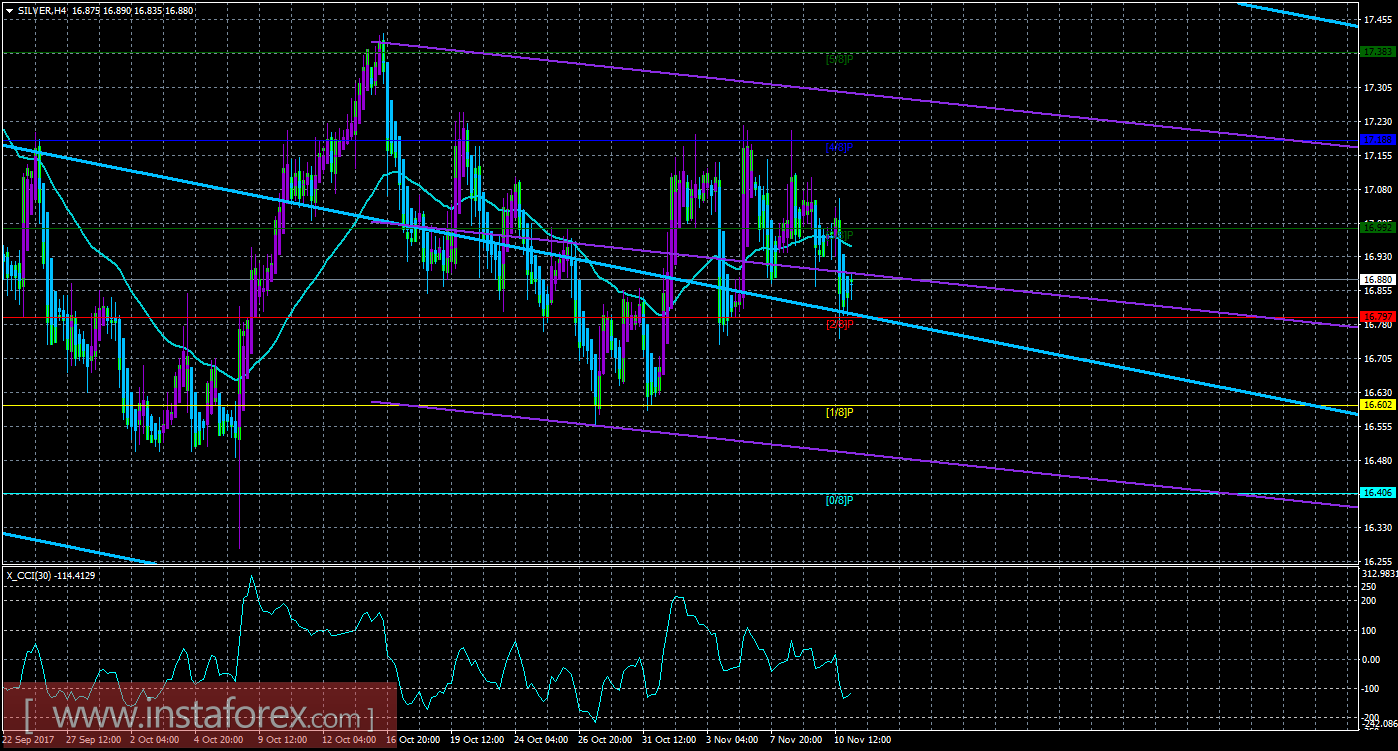
Task: Click the 10 Nov 12:00 time label
Action: pyautogui.click(x=863, y=740)
